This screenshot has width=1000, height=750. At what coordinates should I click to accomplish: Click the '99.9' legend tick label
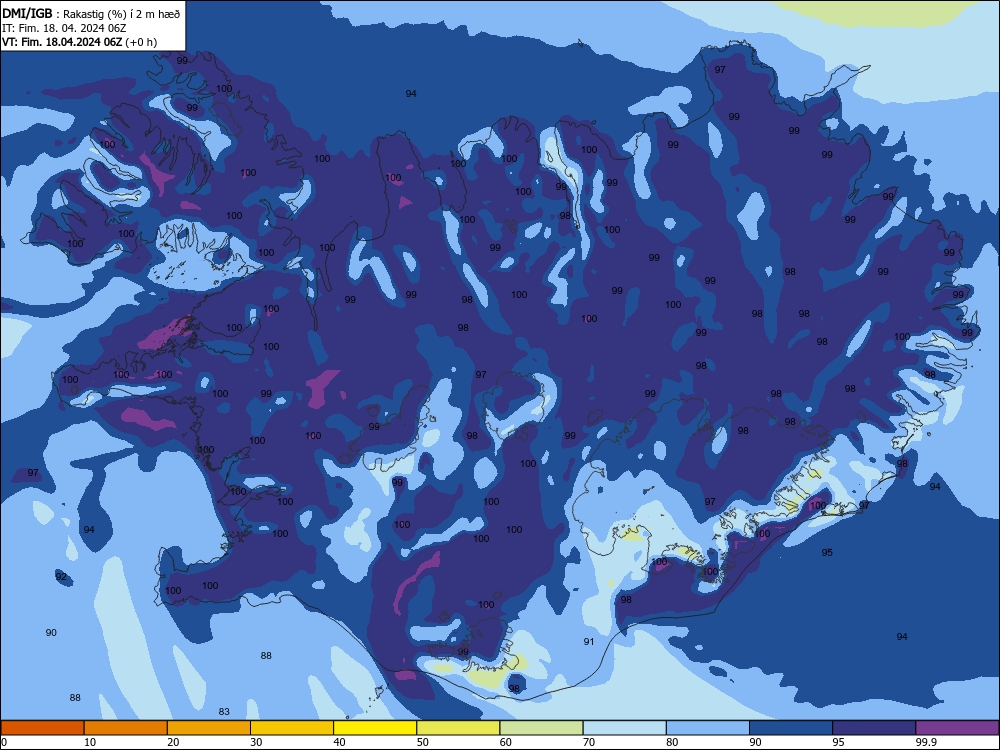tap(926, 742)
